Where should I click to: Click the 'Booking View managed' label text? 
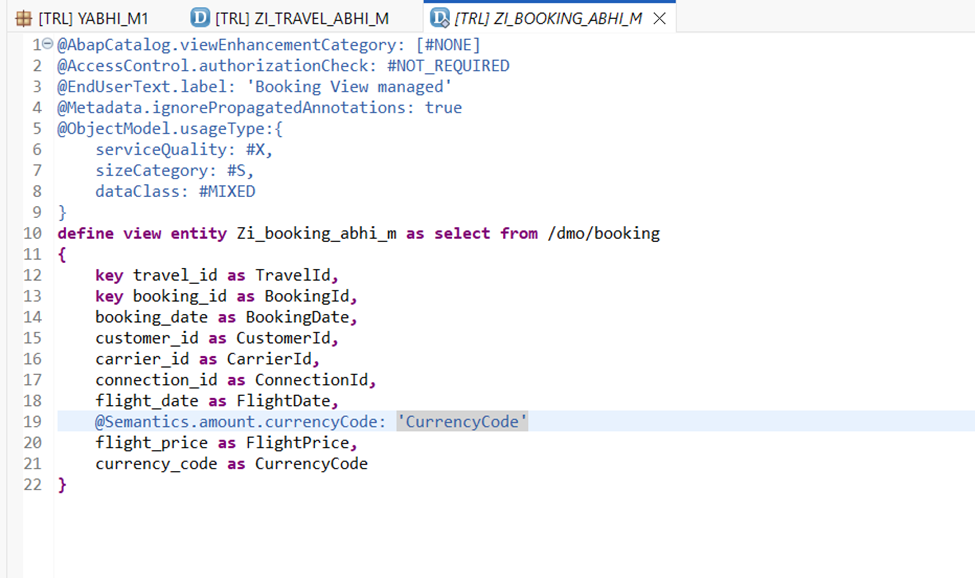(x=349, y=86)
